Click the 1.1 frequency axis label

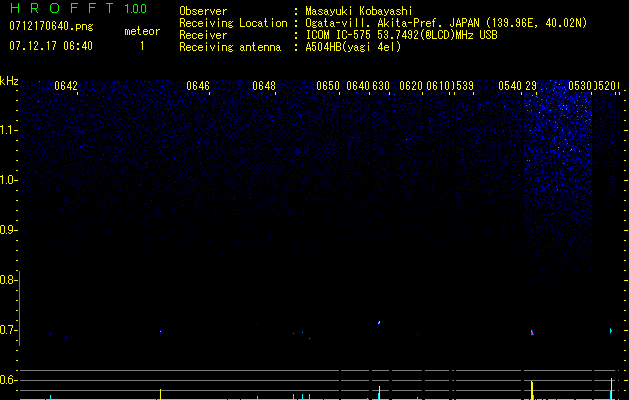click(x=8, y=130)
